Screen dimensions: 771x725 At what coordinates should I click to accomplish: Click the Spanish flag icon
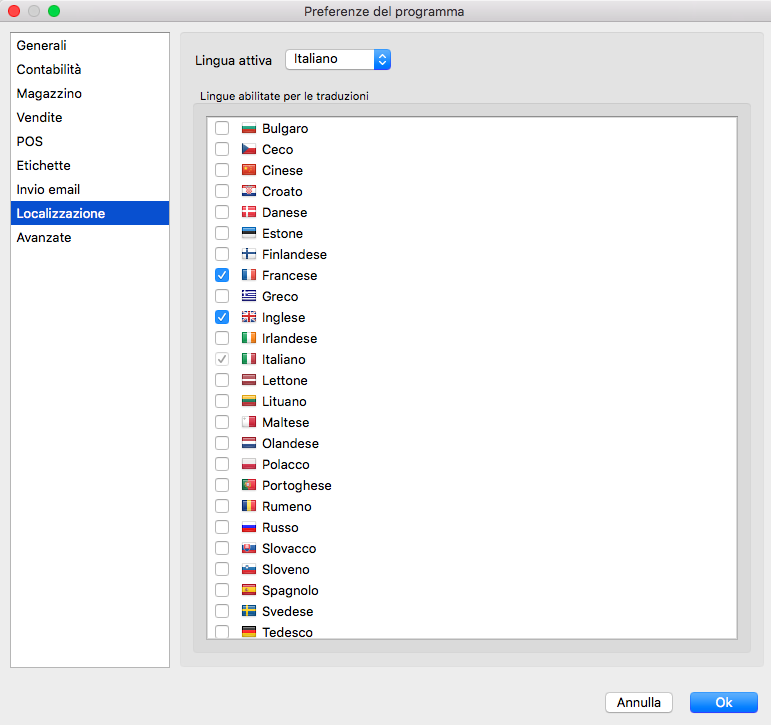(249, 591)
